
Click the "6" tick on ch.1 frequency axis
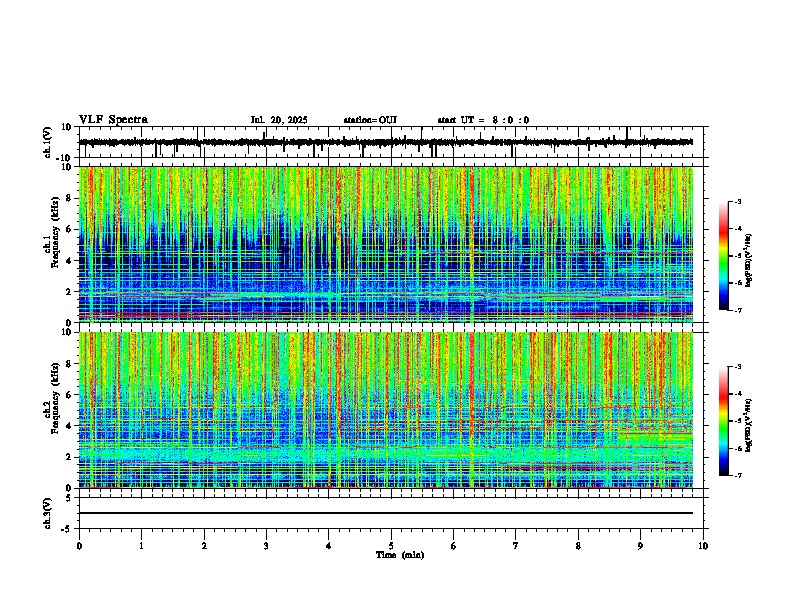[x=69, y=229]
